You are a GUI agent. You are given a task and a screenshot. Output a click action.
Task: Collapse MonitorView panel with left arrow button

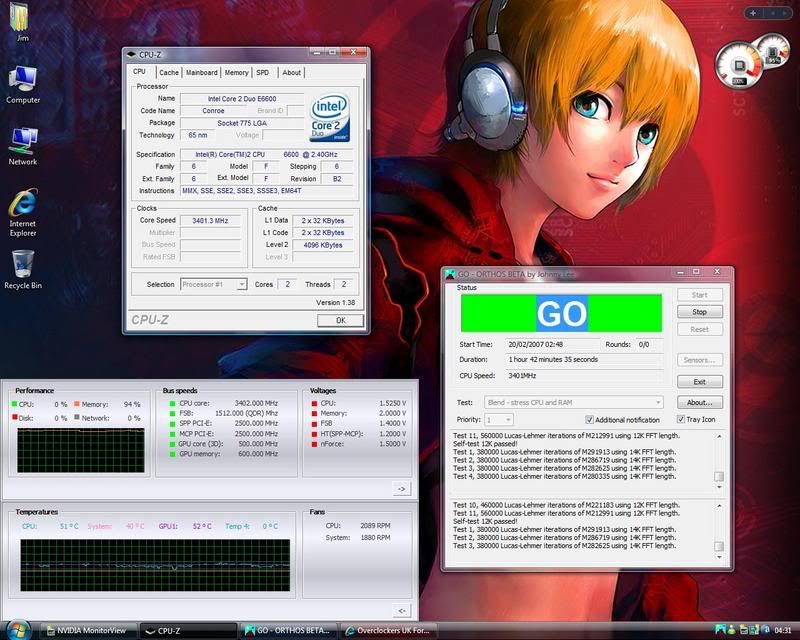(x=402, y=610)
